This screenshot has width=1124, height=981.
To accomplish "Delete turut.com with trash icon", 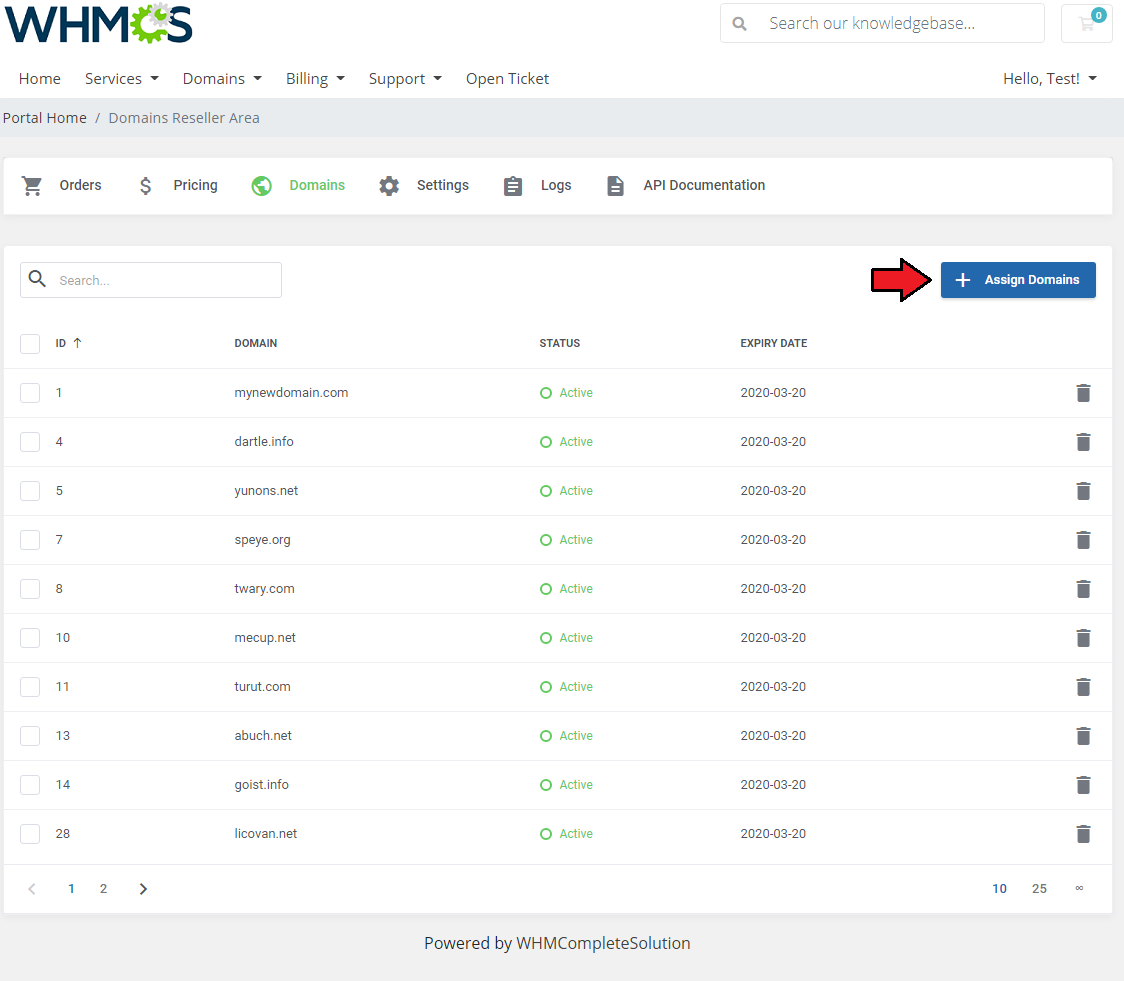I will coord(1083,687).
